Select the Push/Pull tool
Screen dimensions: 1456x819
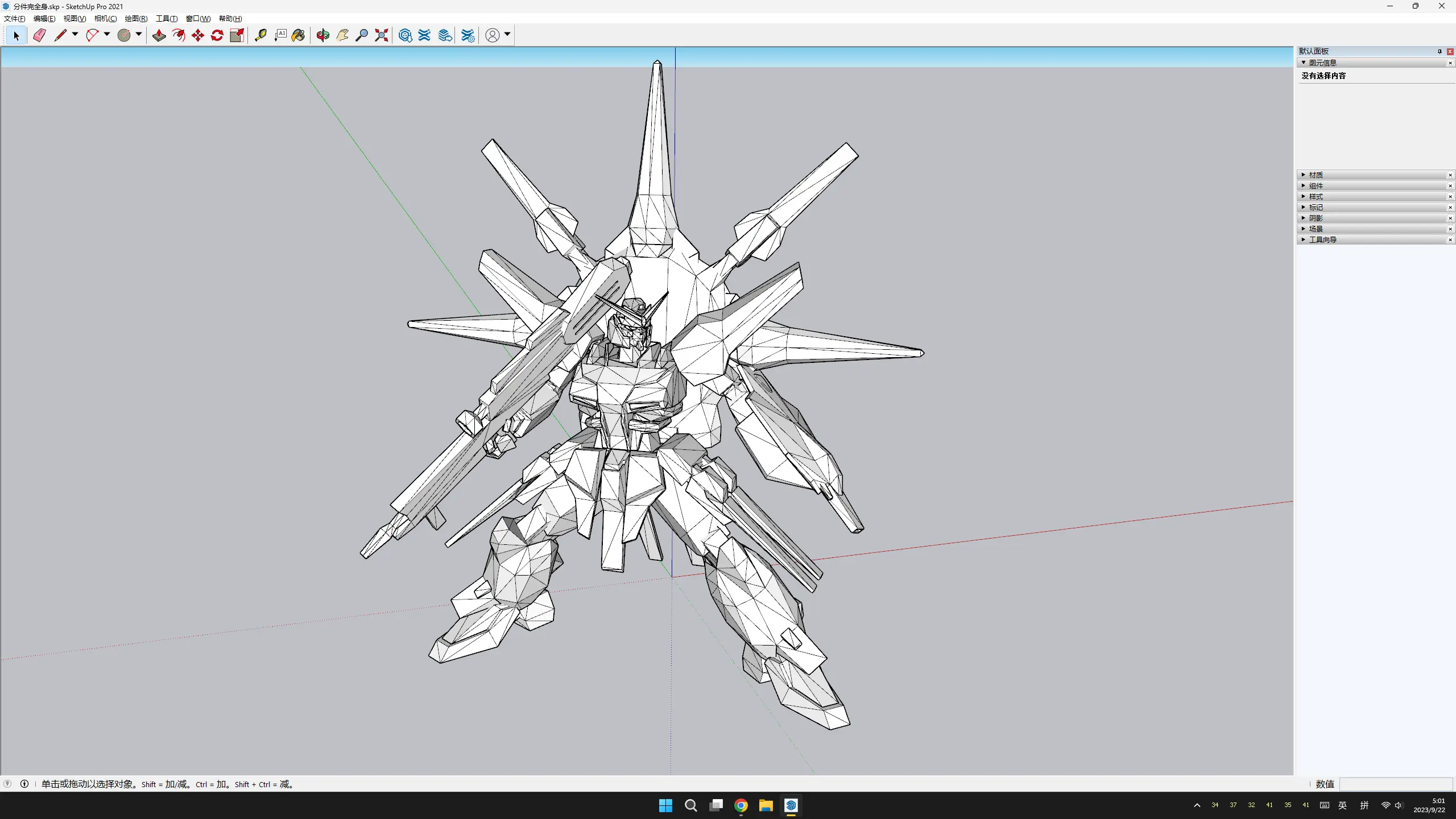[159, 35]
